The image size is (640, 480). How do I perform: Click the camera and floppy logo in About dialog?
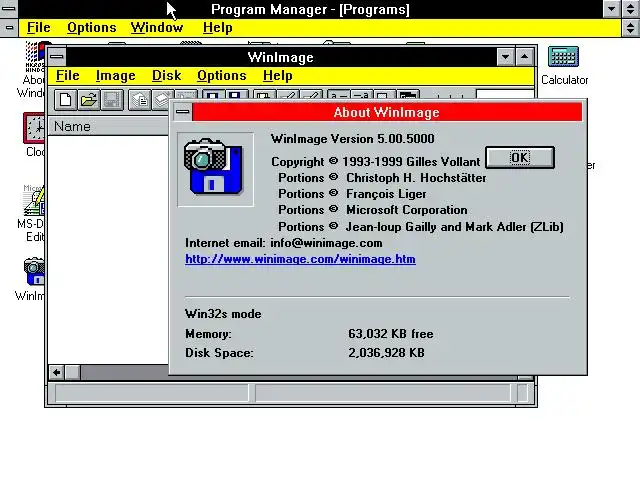[215, 169]
